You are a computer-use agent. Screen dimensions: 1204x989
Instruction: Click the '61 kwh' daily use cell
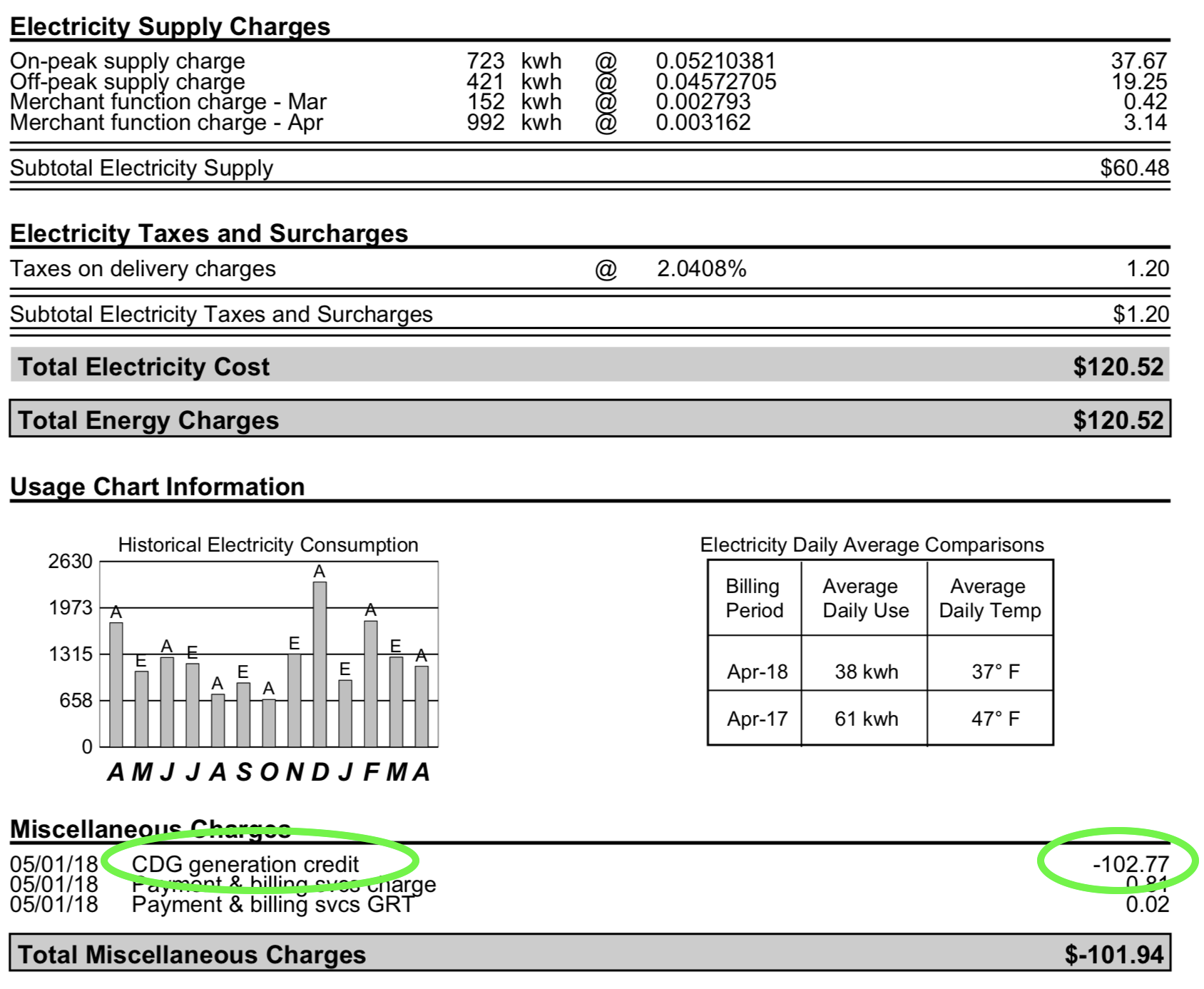[867, 719]
